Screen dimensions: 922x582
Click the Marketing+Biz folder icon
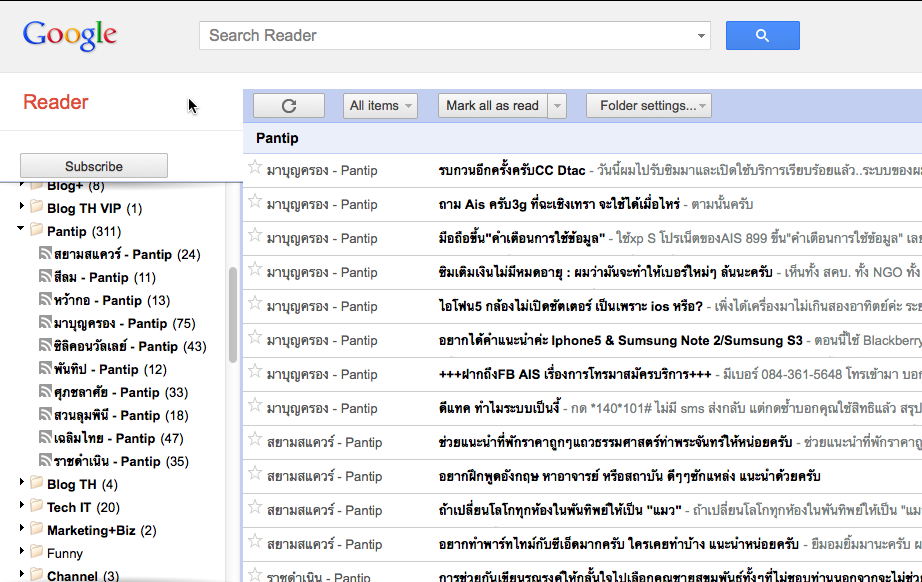click(36, 529)
